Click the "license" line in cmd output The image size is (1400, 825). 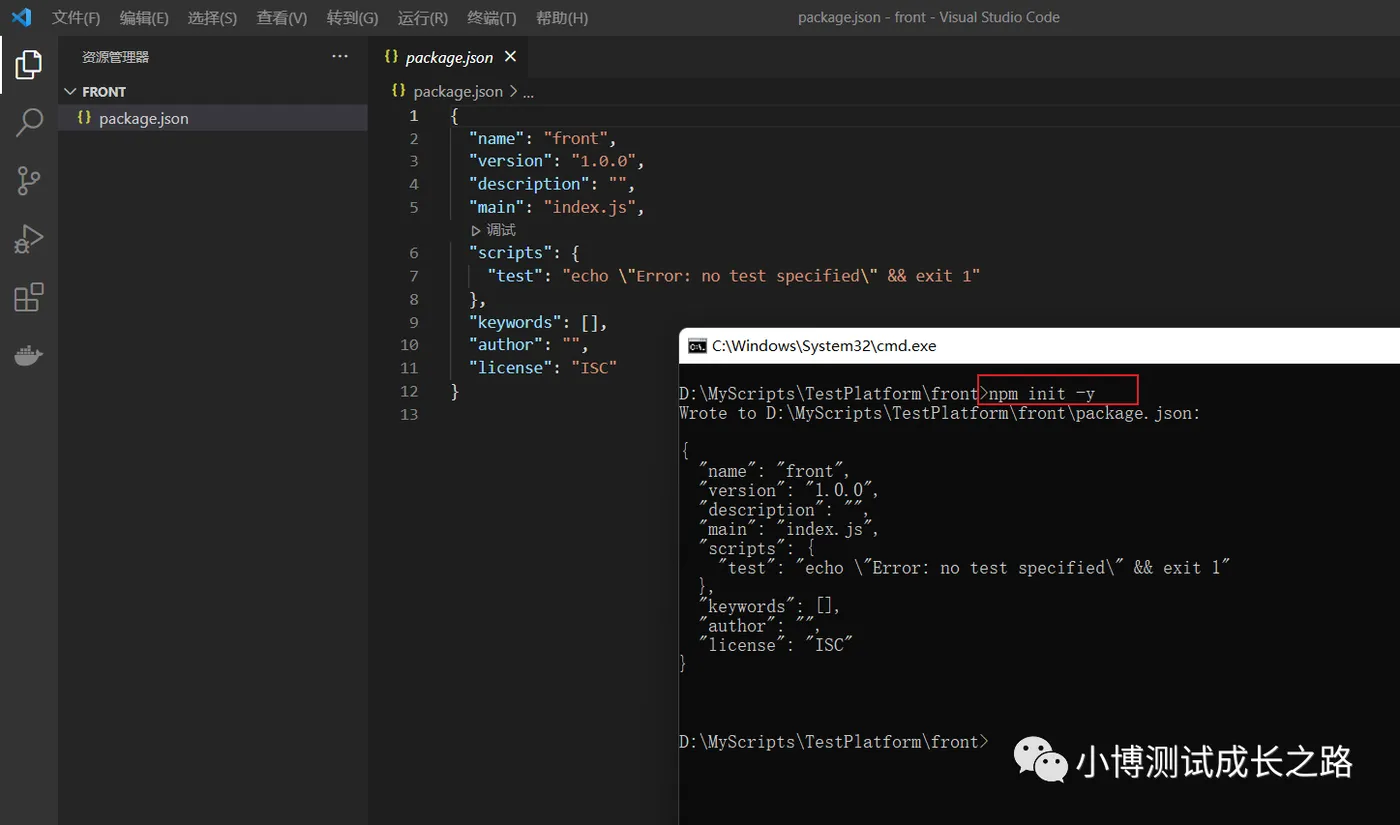click(775, 645)
